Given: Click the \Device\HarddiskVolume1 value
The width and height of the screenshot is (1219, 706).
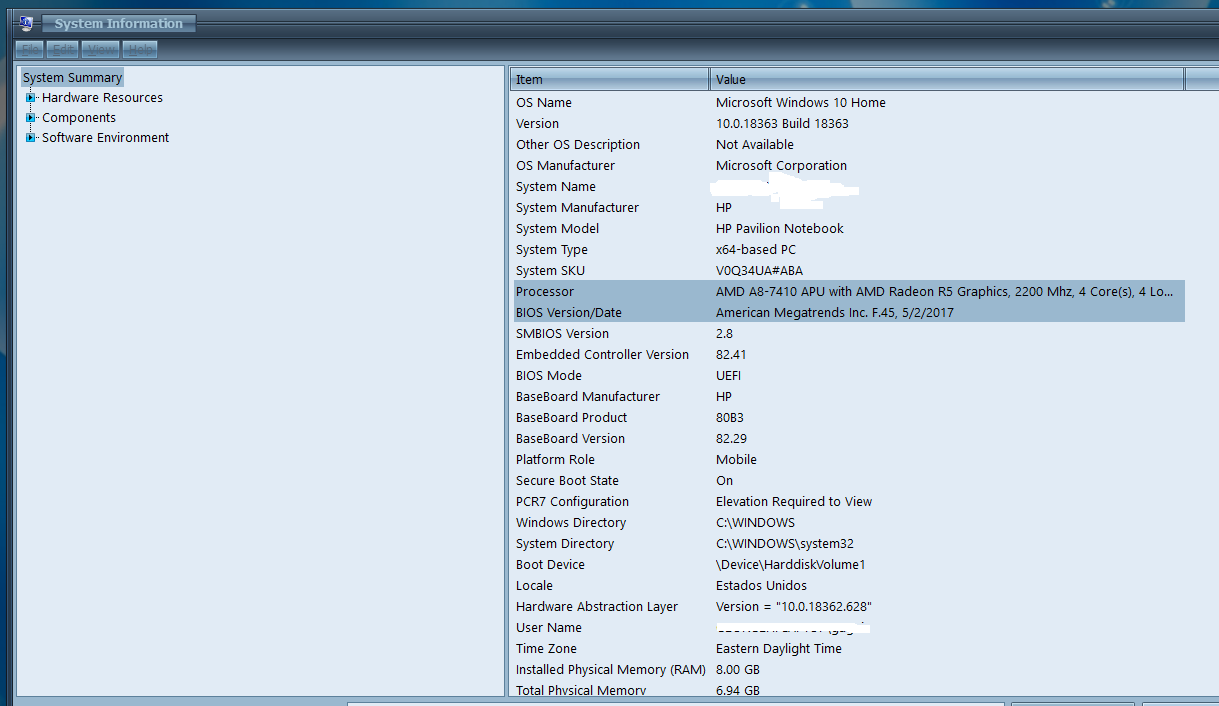Looking at the screenshot, I should point(791,565).
